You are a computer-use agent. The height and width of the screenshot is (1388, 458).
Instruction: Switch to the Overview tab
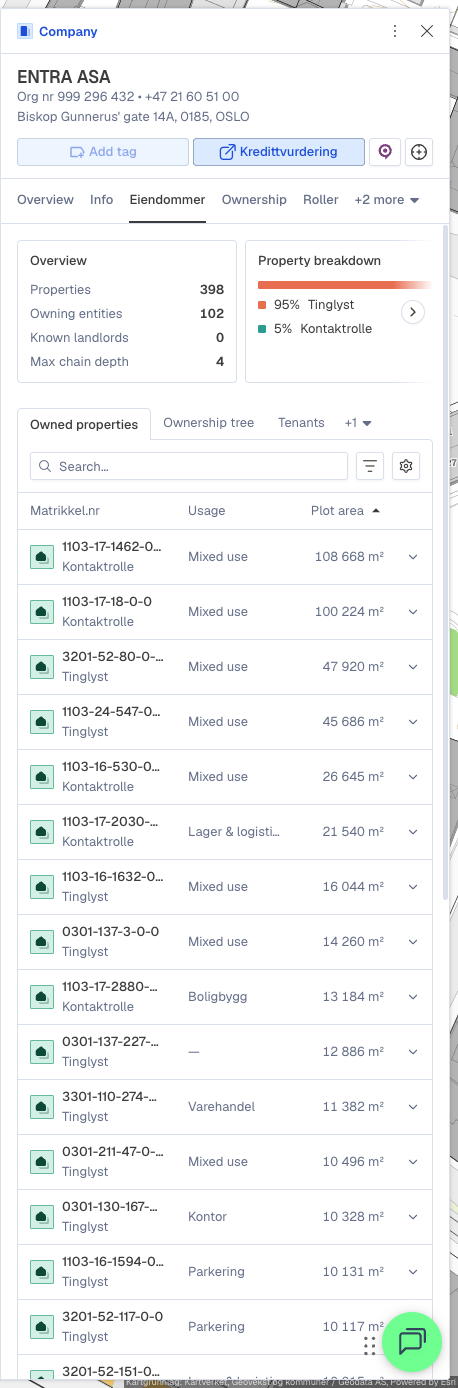click(45, 200)
